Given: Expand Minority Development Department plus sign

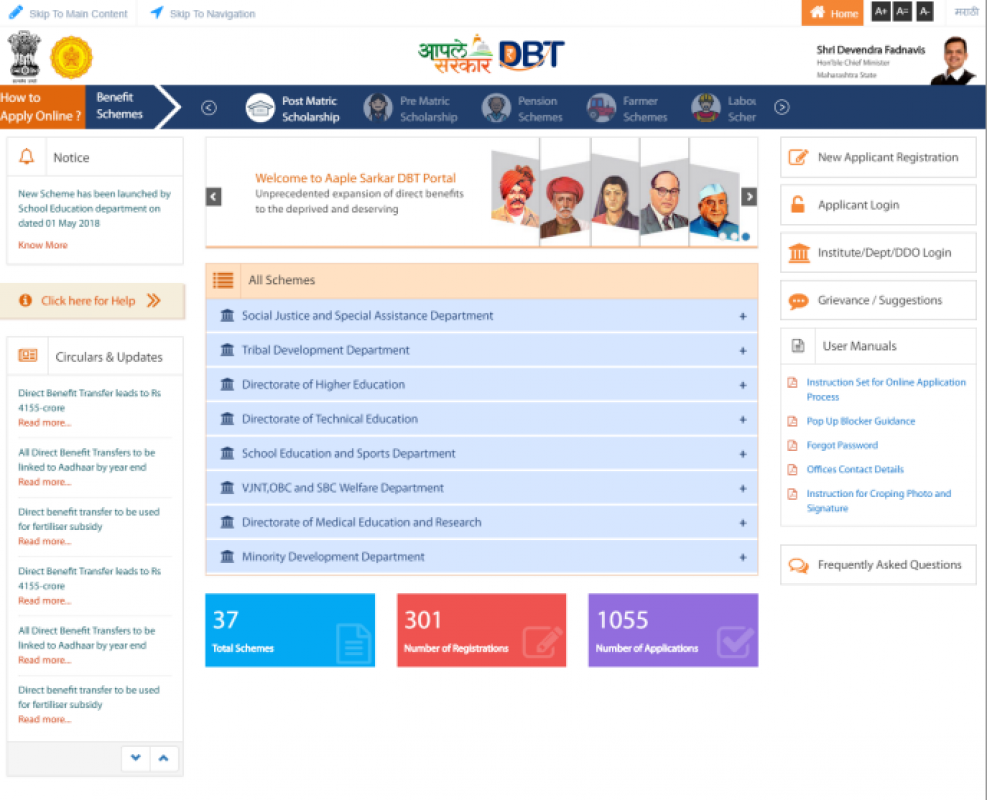Looking at the screenshot, I should (742, 558).
